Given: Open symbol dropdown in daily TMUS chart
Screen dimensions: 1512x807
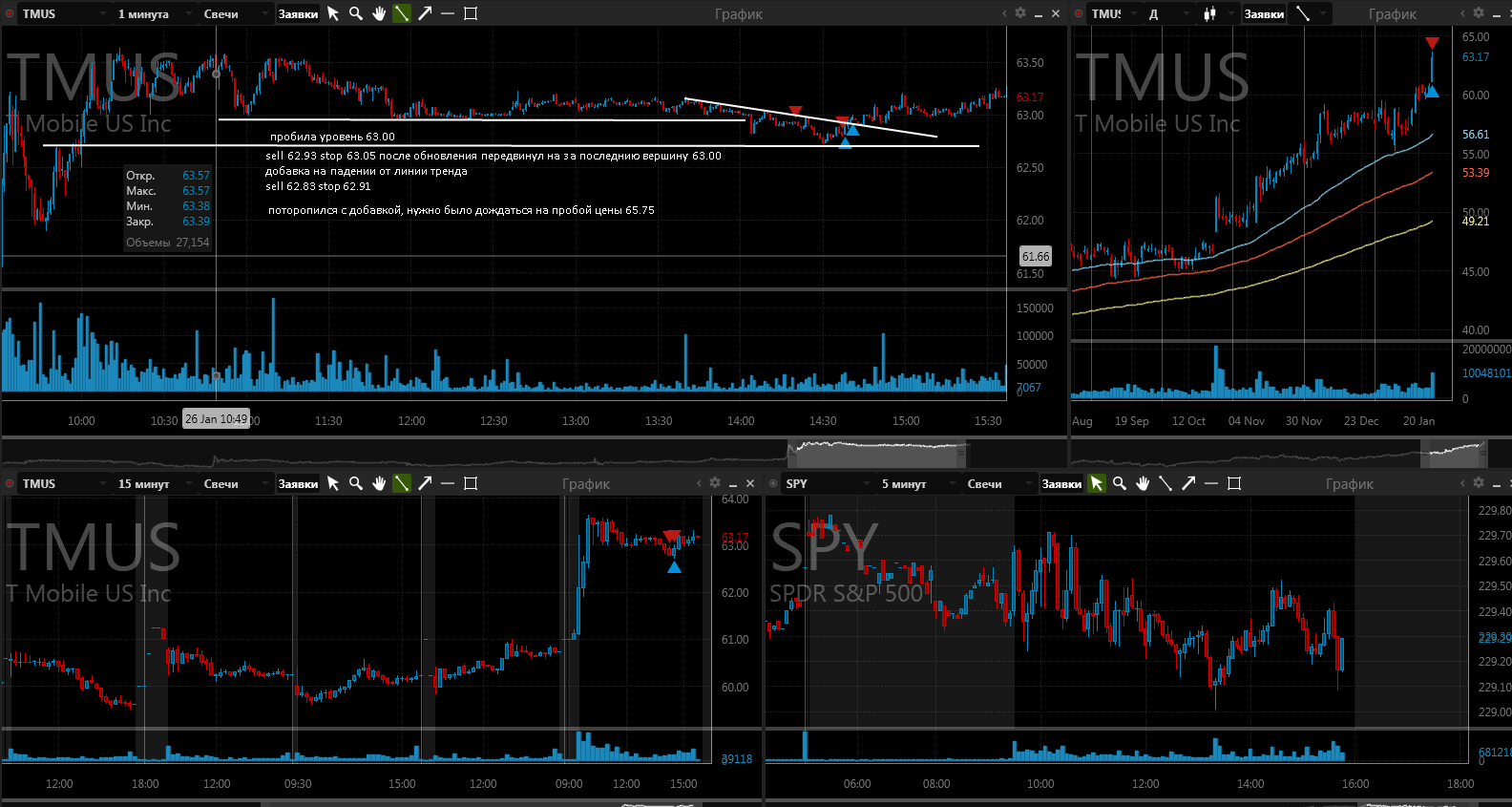Looking at the screenshot, I should point(1114,13).
